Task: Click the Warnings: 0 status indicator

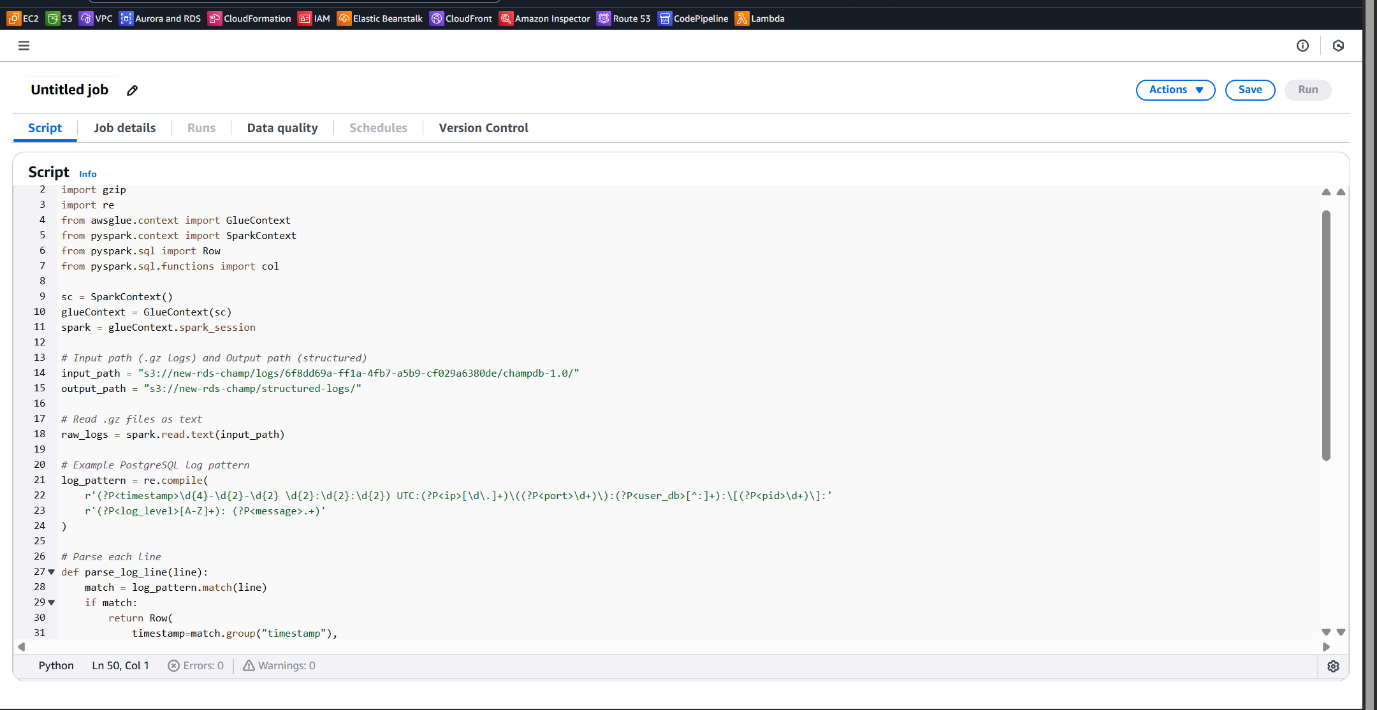Action: point(279,665)
